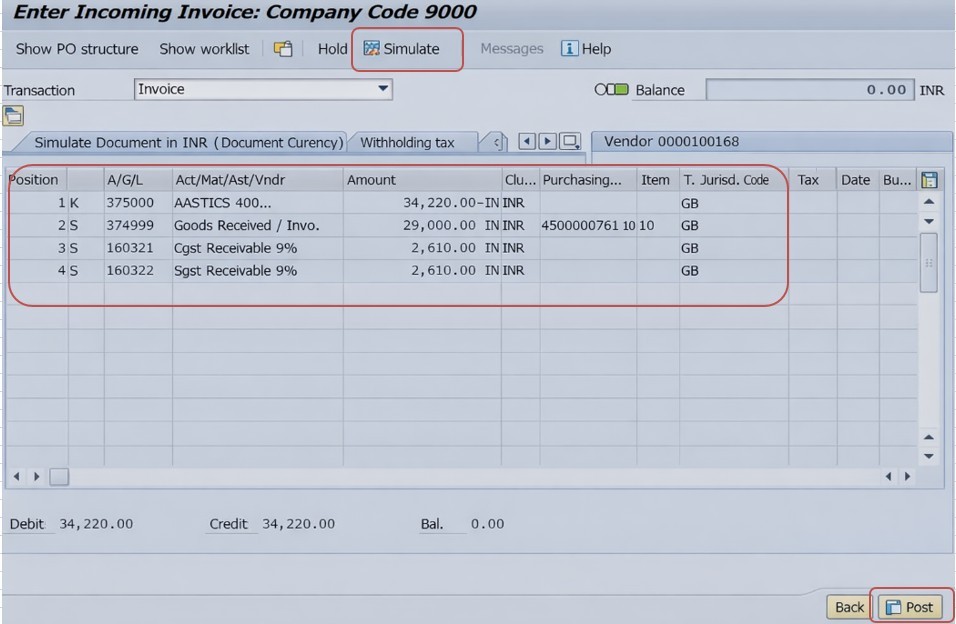The image size is (956, 624).
Task: Open the tab list icon
Action: 570,142
